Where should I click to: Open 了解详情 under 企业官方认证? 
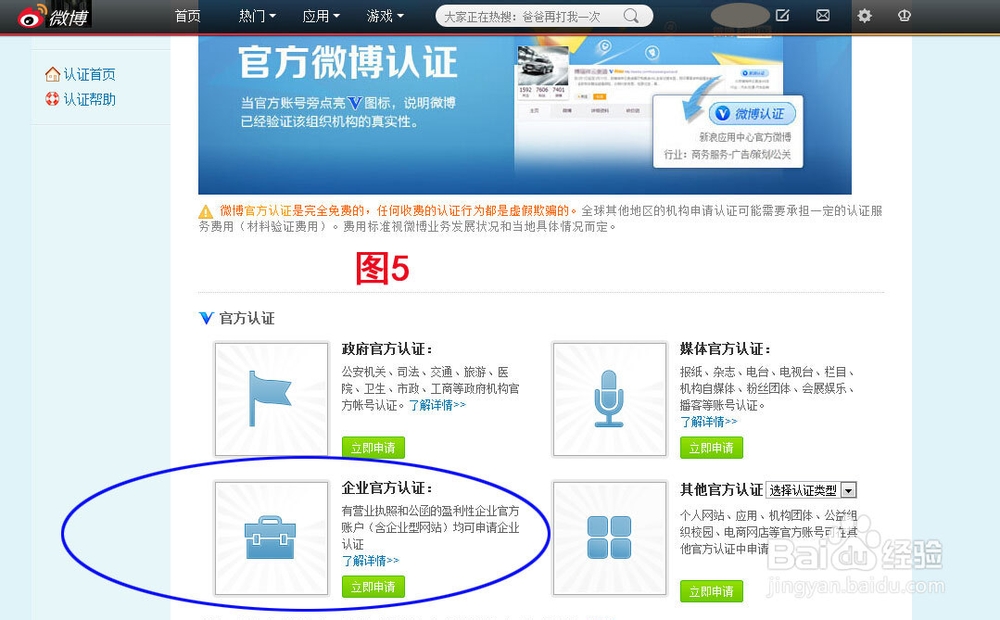click(371, 561)
